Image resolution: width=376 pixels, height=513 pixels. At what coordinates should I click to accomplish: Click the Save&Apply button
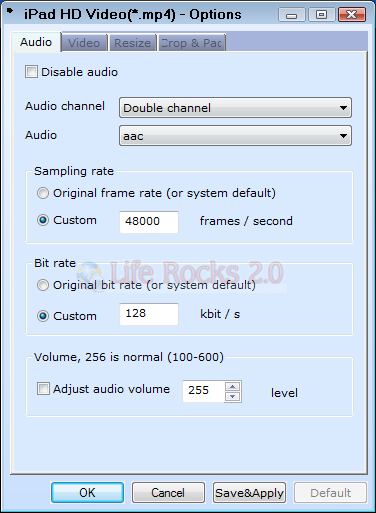(249, 492)
